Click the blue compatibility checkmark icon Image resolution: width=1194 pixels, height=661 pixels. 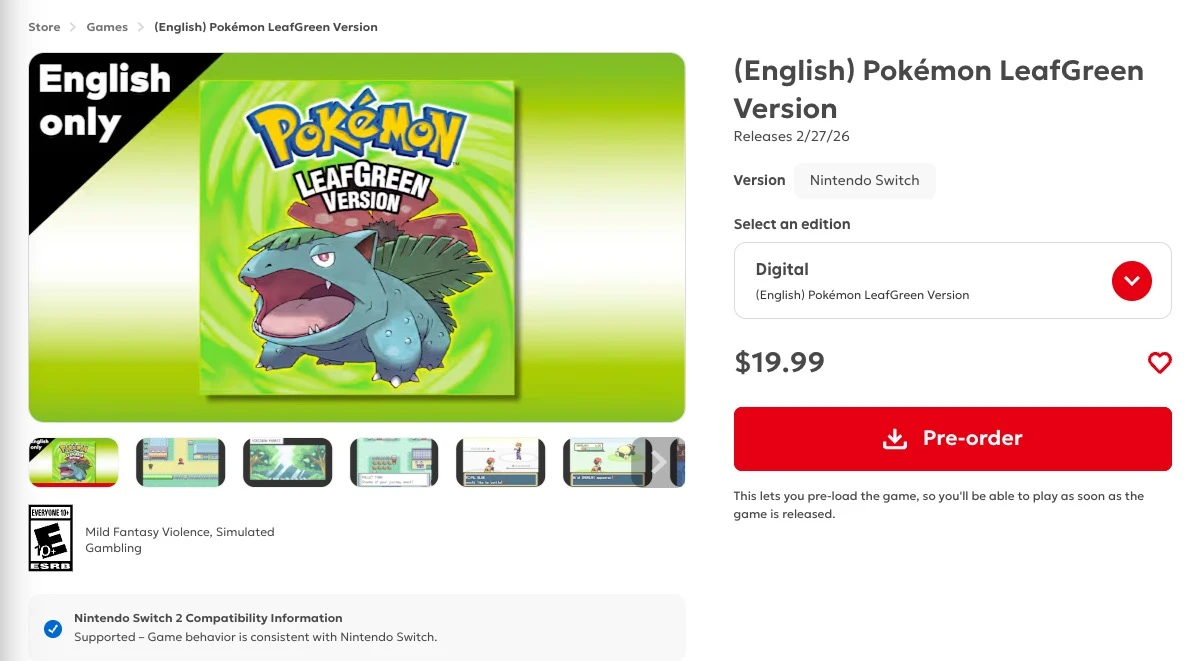[x=53, y=628]
